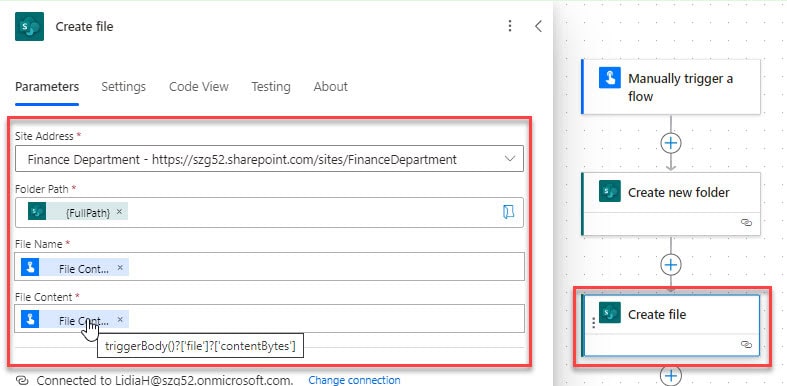The image size is (787, 386).
Task: Add a step below the Create file card
Action: [x=671, y=376]
